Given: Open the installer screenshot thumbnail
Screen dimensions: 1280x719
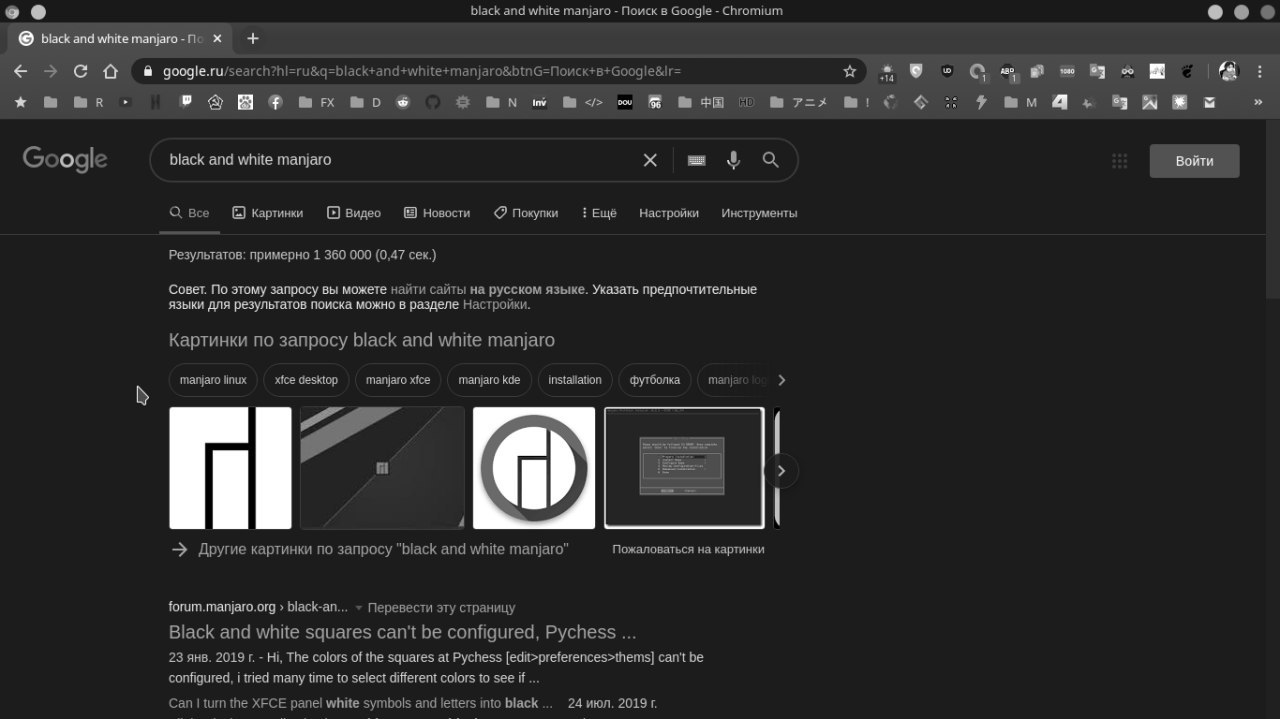Looking at the screenshot, I should (684, 468).
